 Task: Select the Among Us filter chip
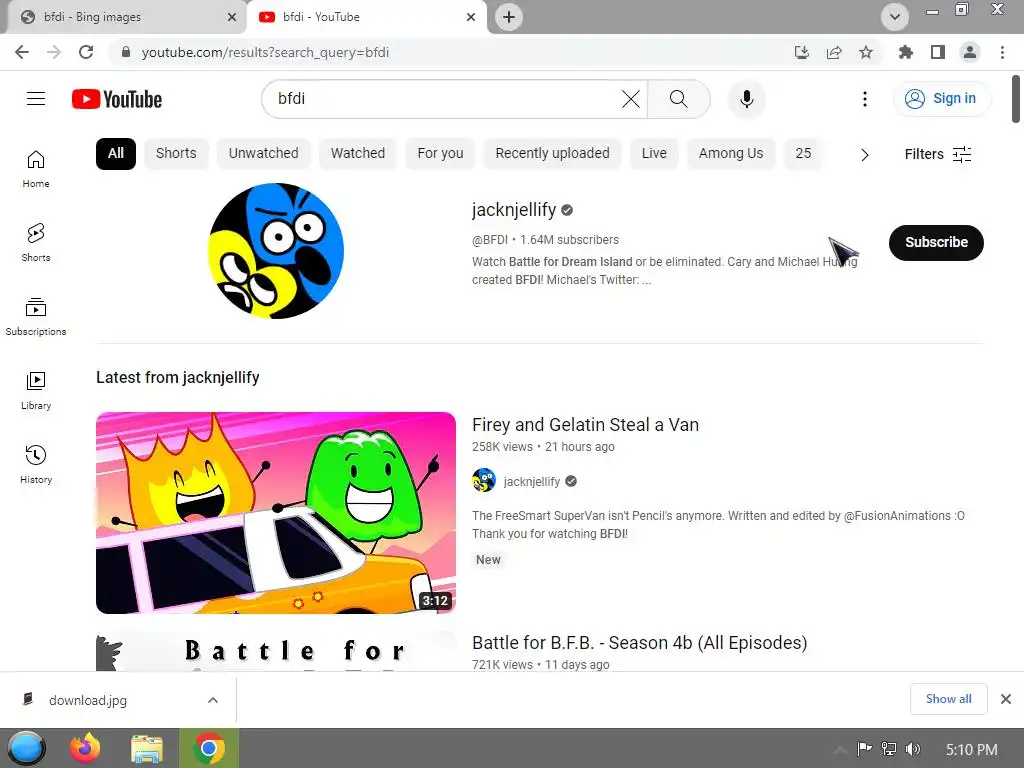tap(731, 154)
